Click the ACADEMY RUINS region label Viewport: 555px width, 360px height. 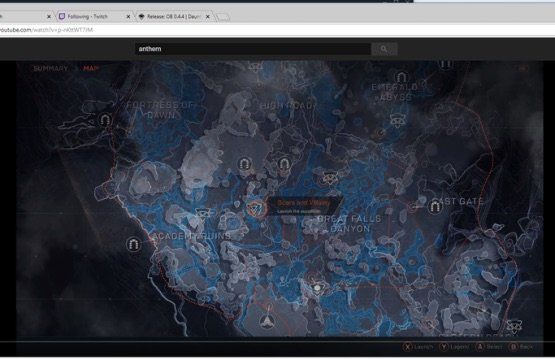coord(191,236)
